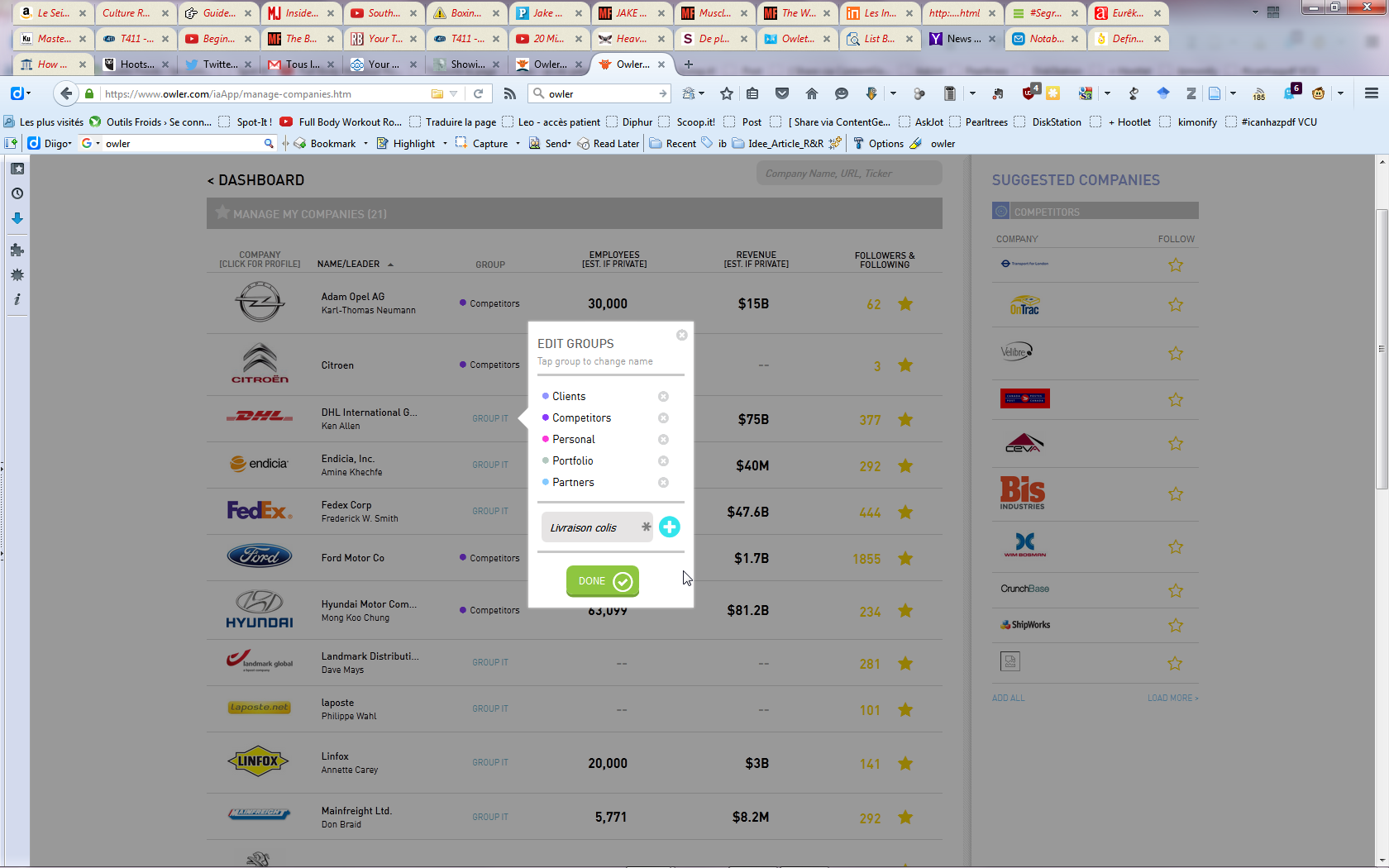The height and width of the screenshot is (868, 1389).
Task: Remove the Partners group
Action: (663, 483)
